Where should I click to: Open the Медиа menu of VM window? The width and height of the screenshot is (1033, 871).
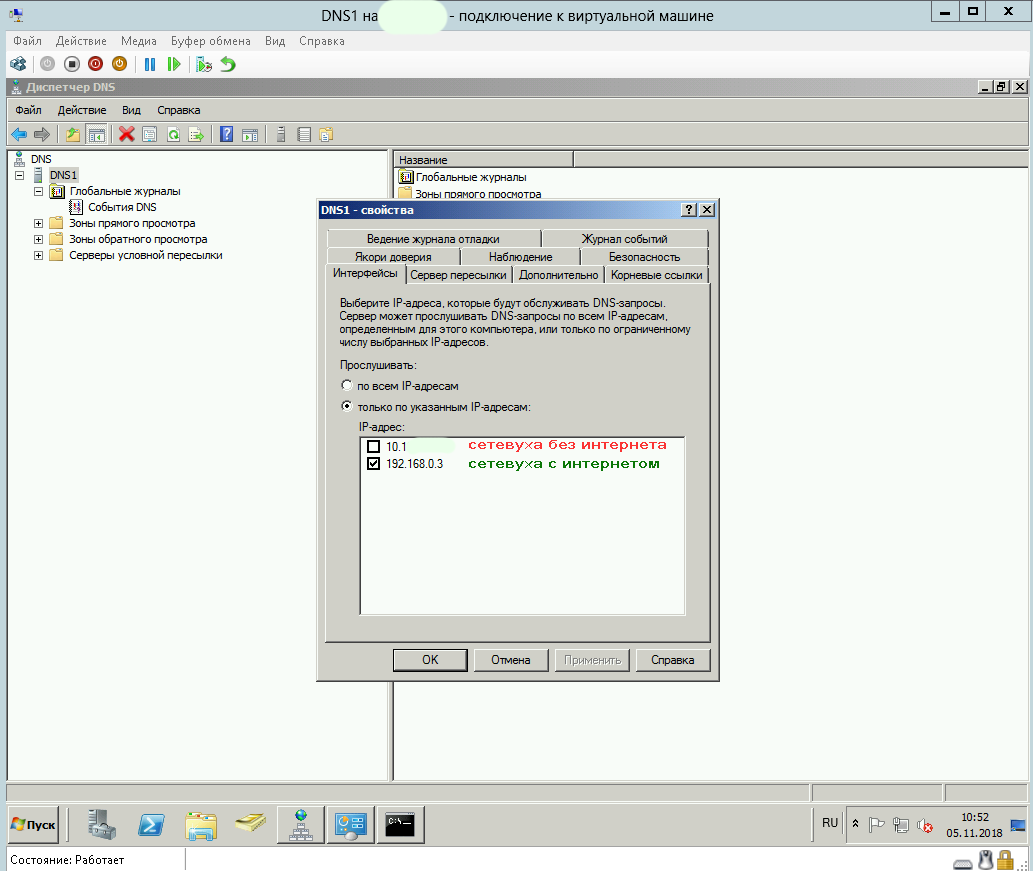[138, 41]
